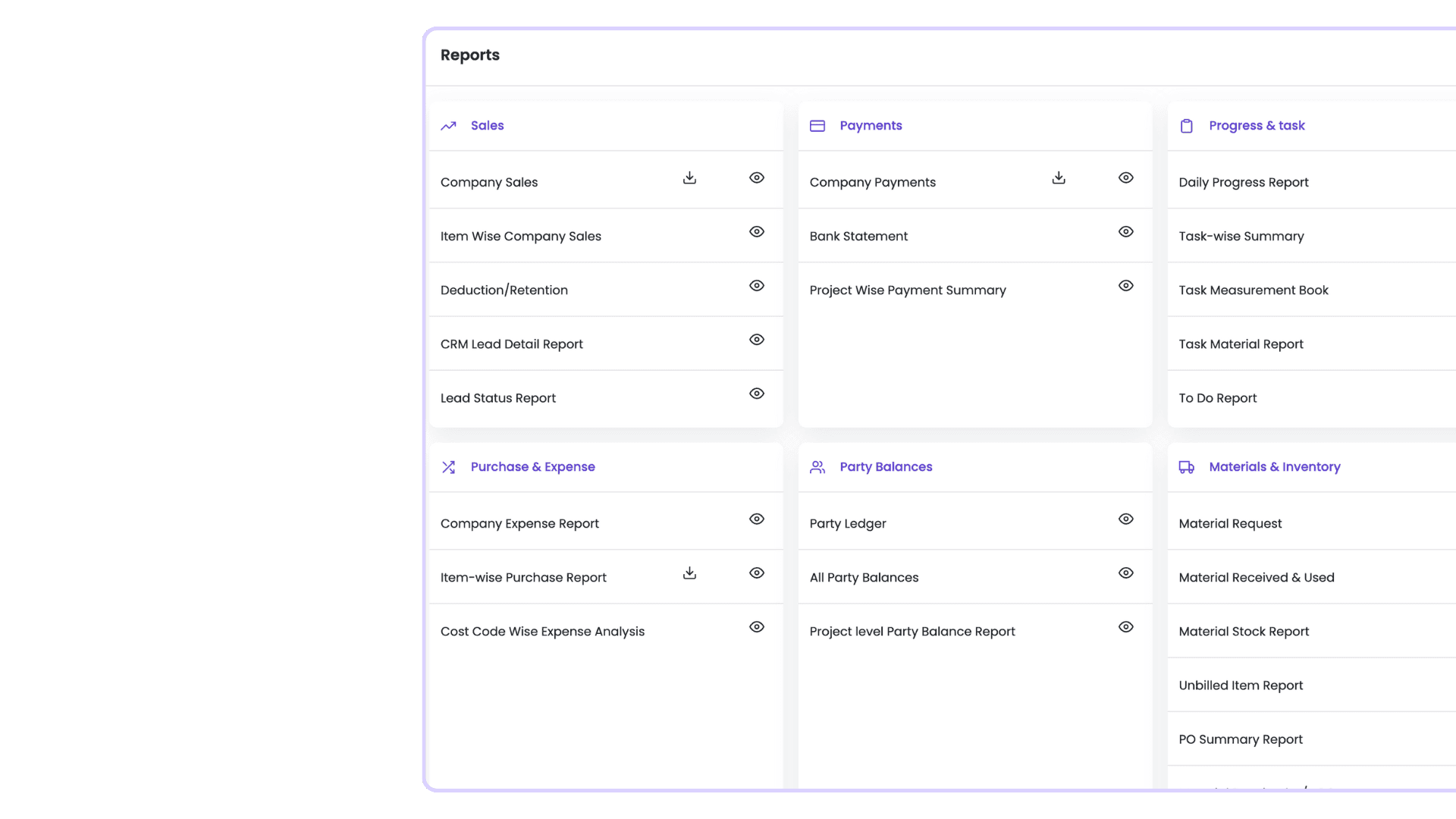Viewport: 1456px width, 819px height.
Task: View Cost Code Wise Expense Analysis
Action: point(756,626)
